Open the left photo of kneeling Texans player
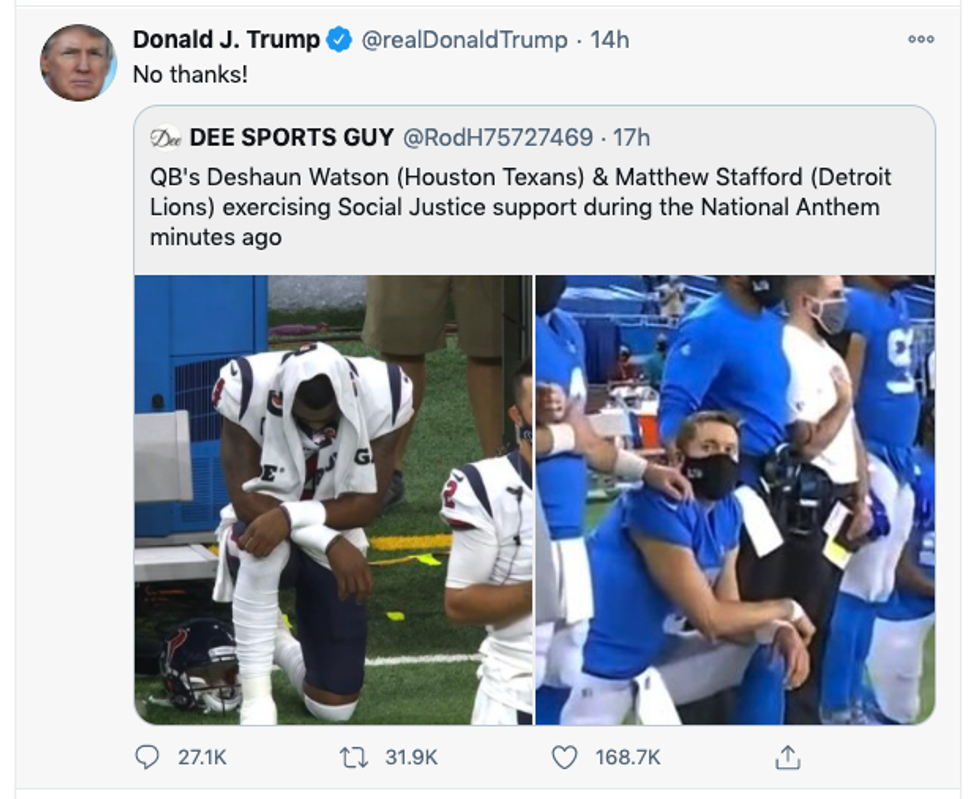The height and width of the screenshot is (799, 980). [x=334, y=499]
